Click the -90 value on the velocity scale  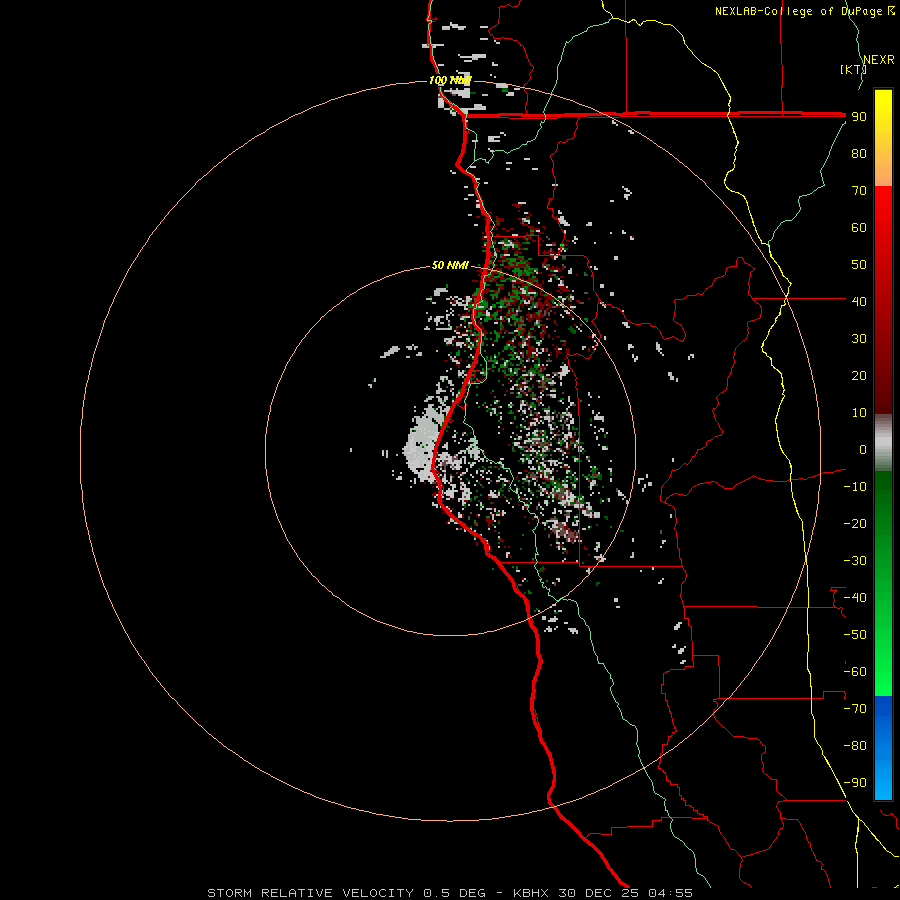point(855,783)
